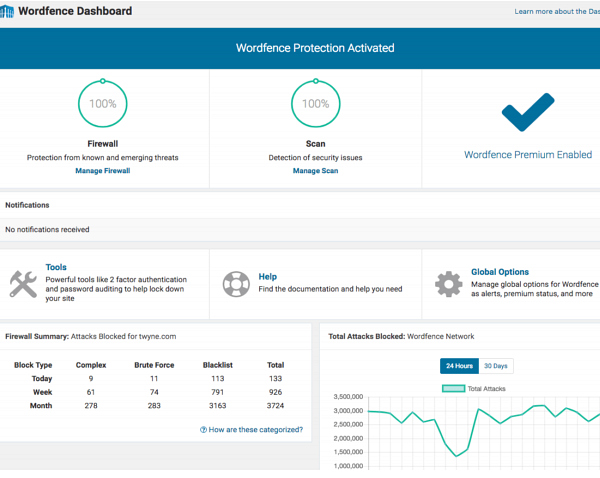The image size is (600, 478).
Task: Switch chart to 24 Hours tab
Action: pyautogui.click(x=459, y=366)
